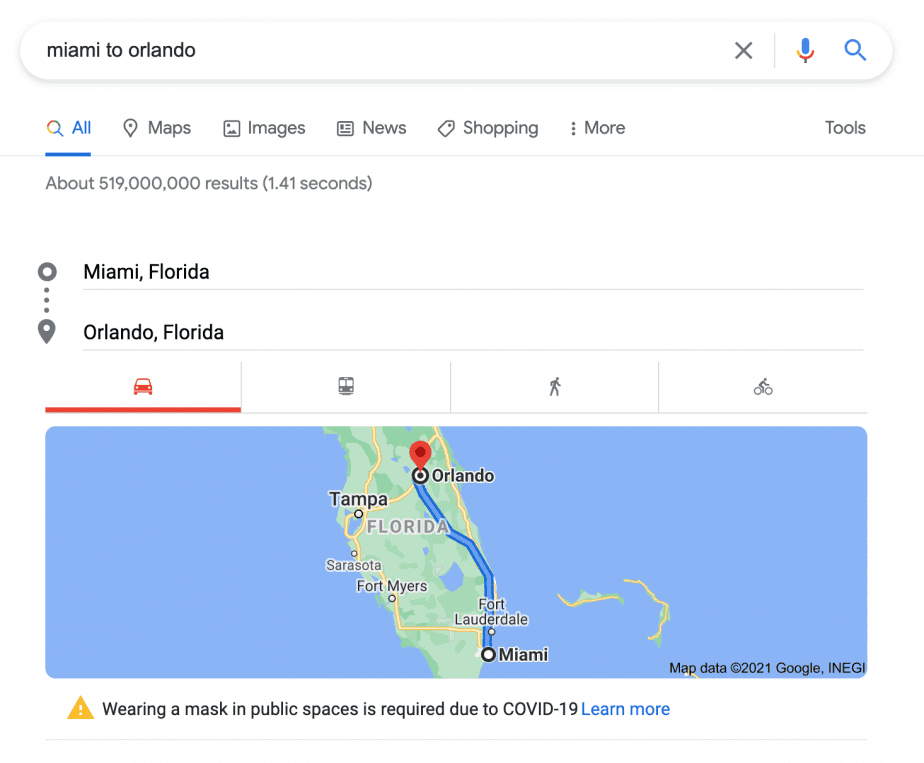The image size is (924, 763).
Task: Edit the Miami, Florida origin field
Action: click(x=473, y=272)
